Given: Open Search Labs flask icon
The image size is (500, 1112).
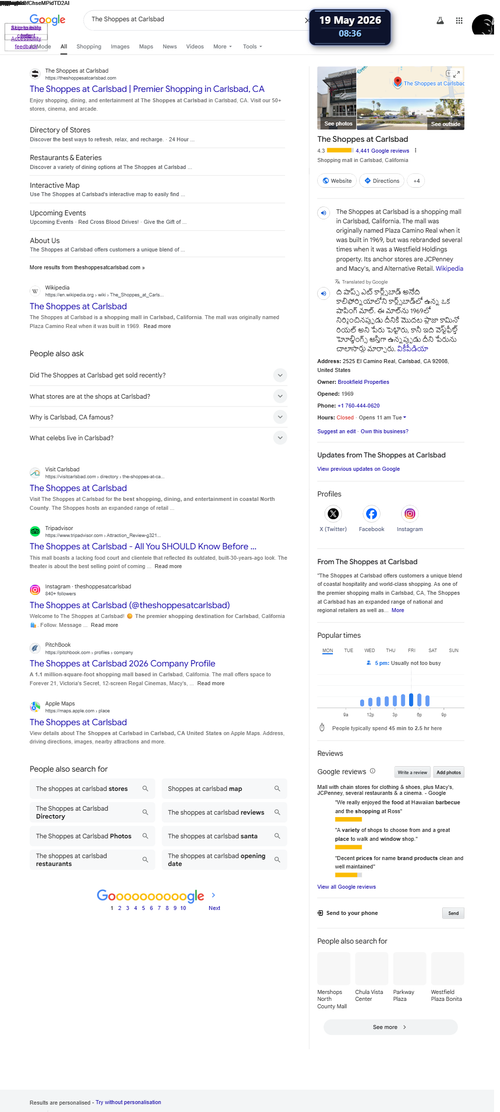Looking at the screenshot, I should 440,21.
